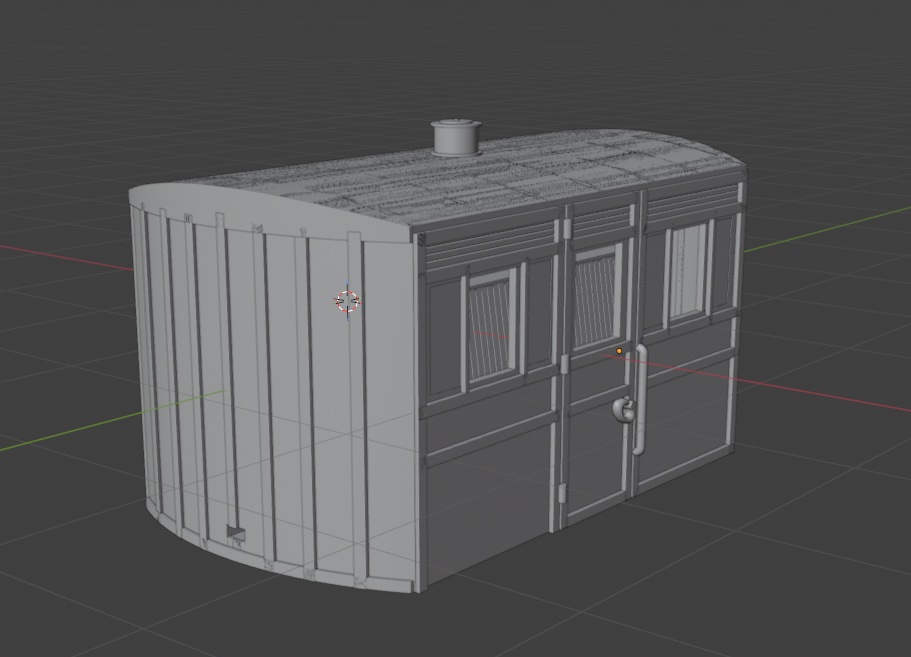Select the cylindrical chimney vent on roof
This screenshot has width=911, height=657.
coord(456,138)
